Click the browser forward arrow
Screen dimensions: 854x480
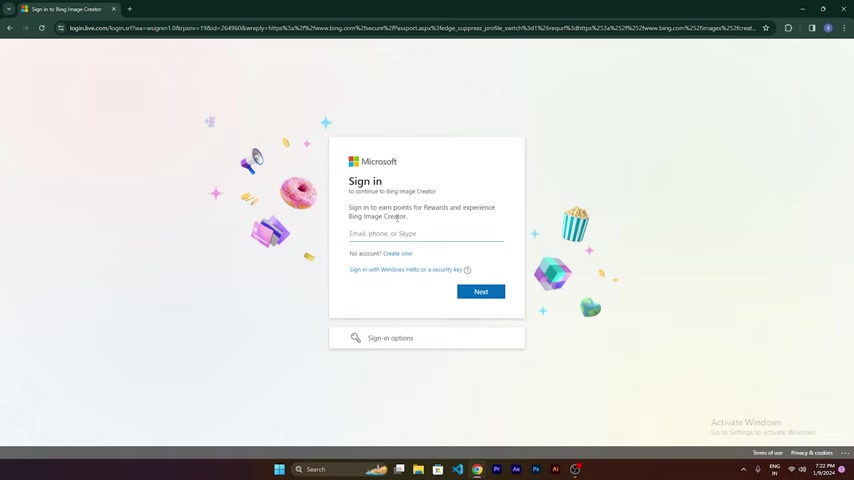[x=25, y=28]
